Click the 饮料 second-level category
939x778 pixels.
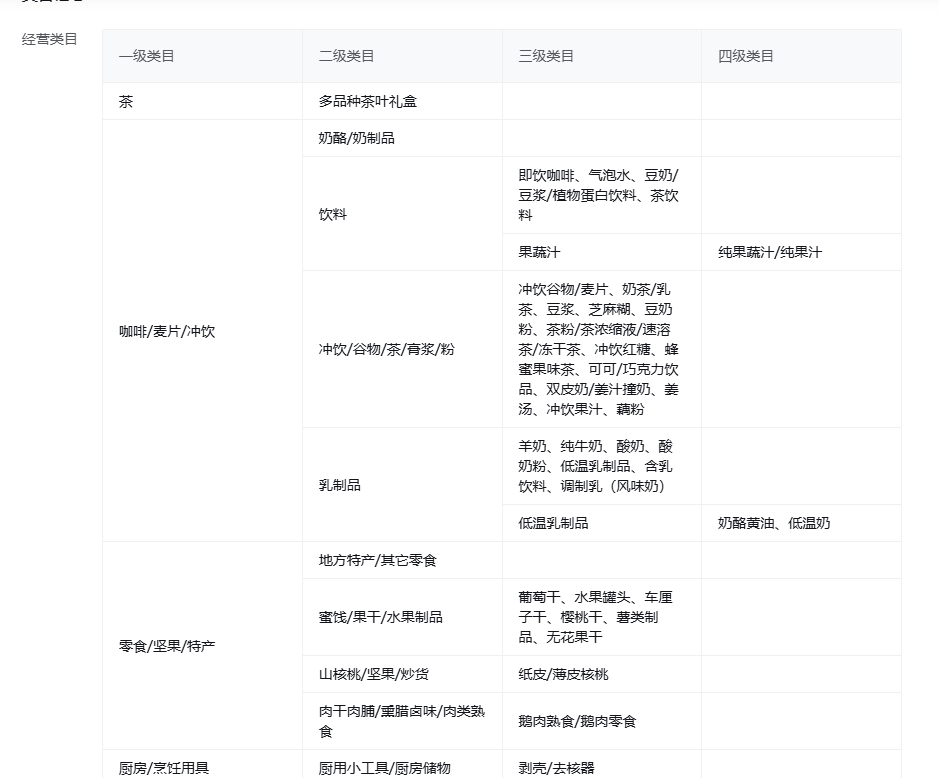click(333, 214)
